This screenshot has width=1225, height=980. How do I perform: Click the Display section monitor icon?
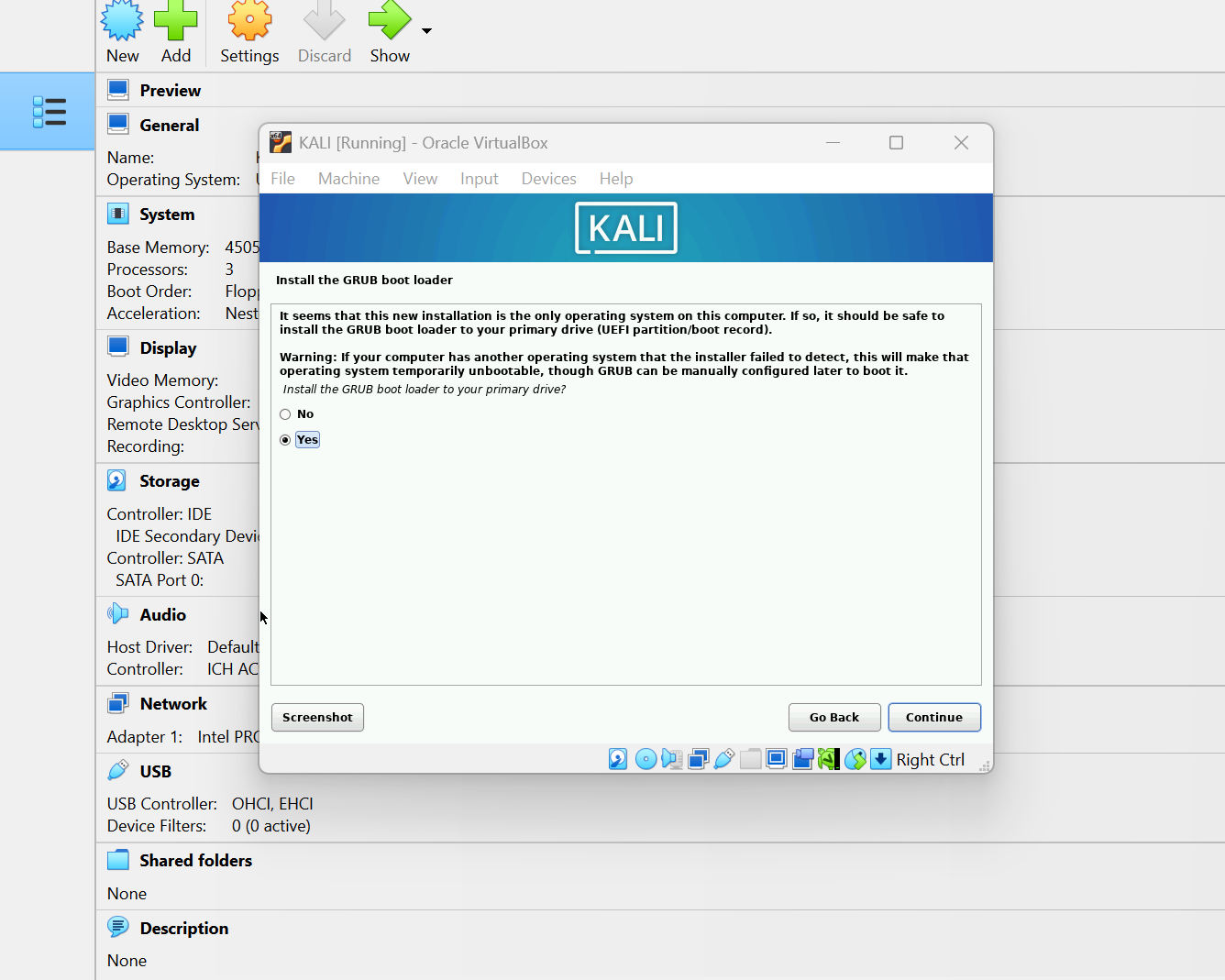pos(118,347)
